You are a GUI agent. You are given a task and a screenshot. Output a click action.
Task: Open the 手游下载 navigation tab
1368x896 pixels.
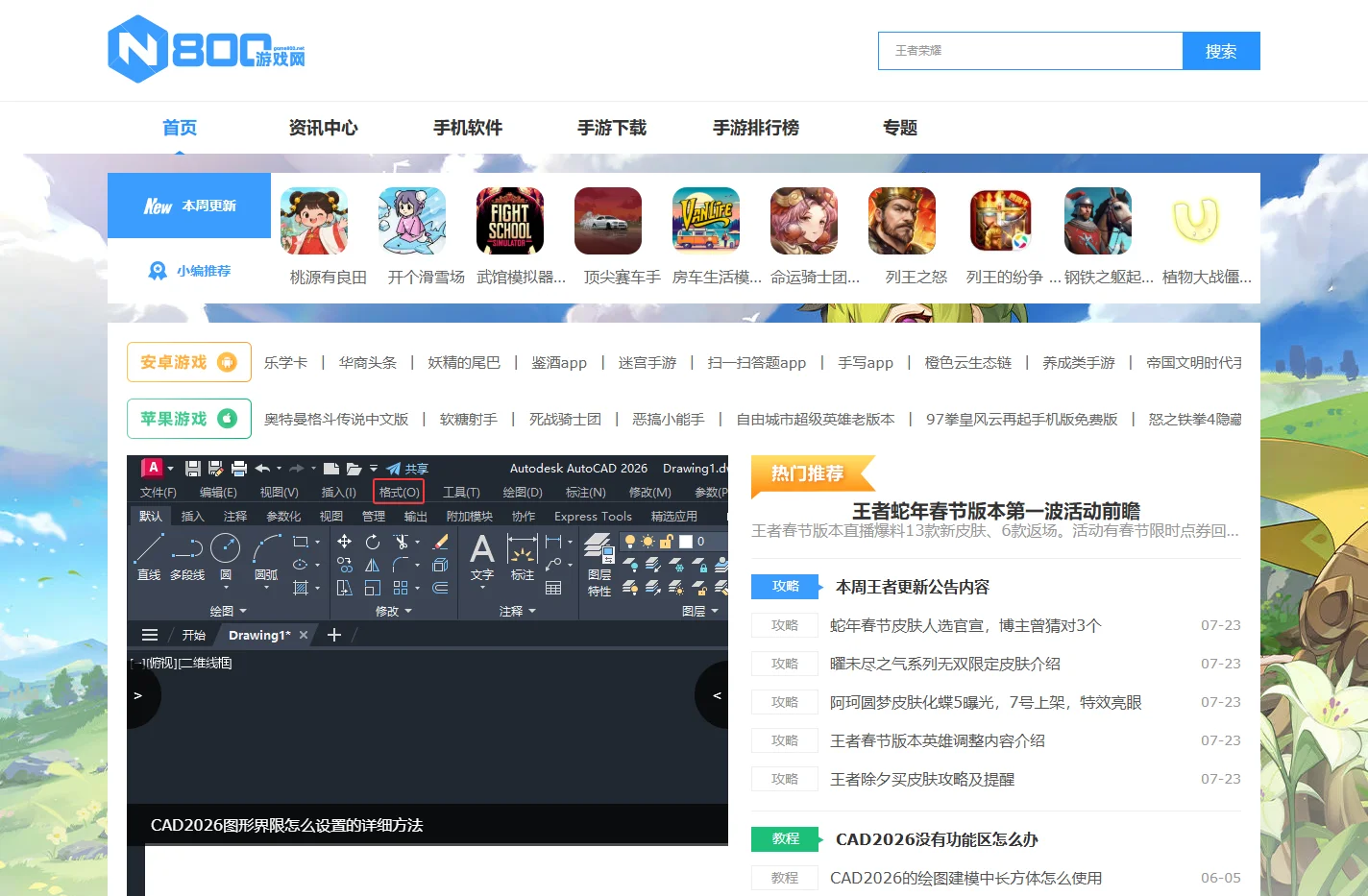coord(612,128)
